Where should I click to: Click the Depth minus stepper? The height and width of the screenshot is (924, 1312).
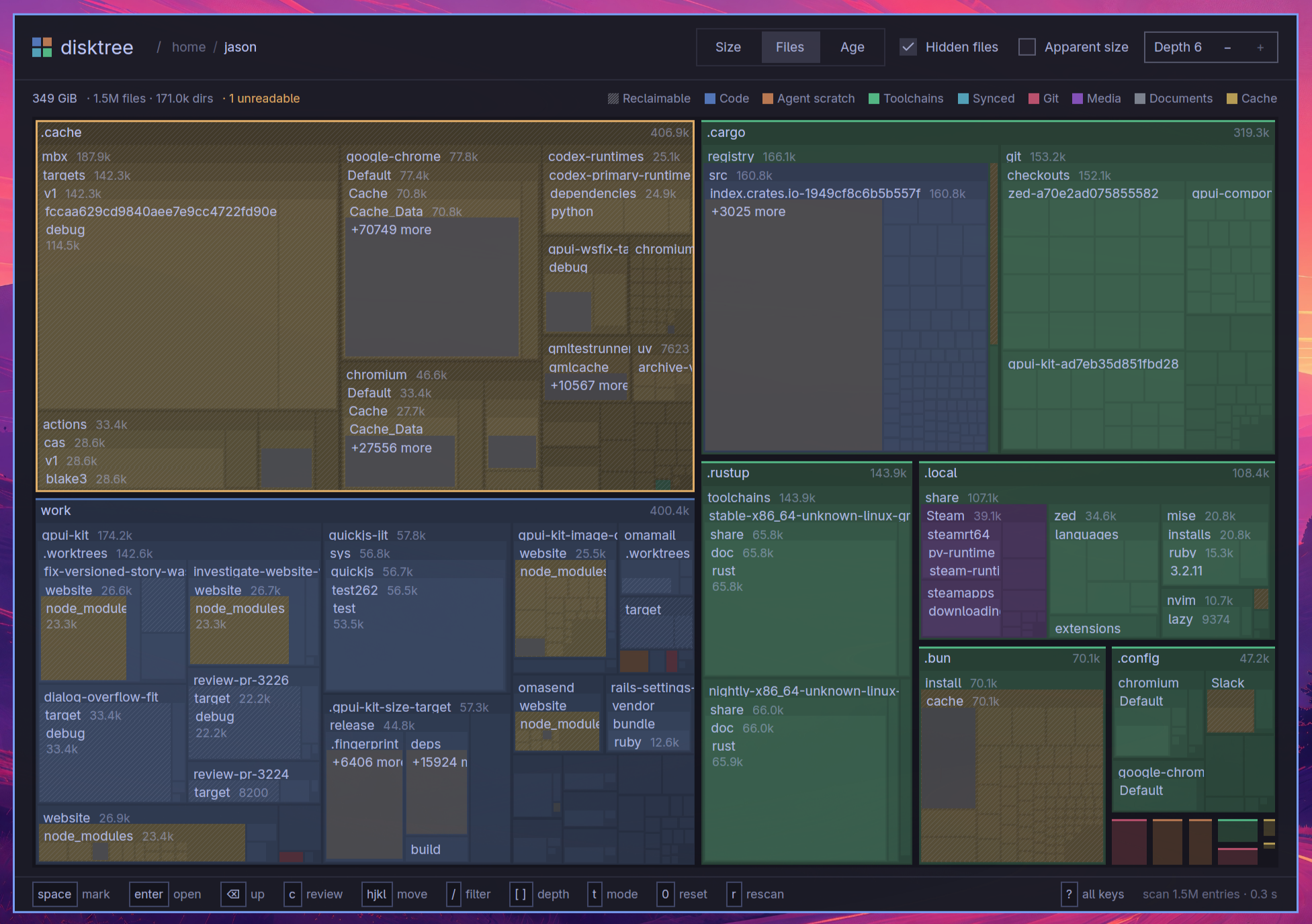click(1227, 48)
